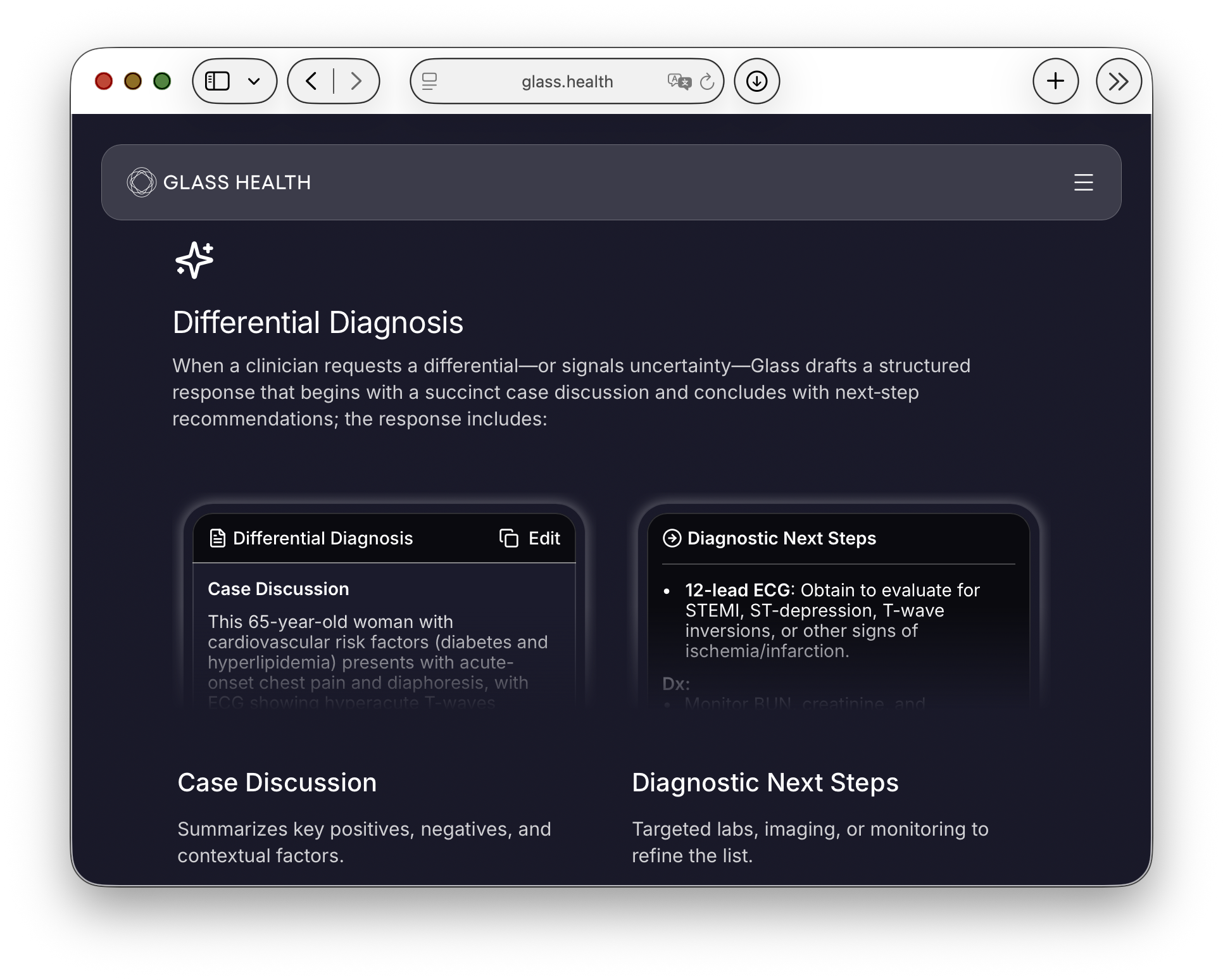The height and width of the screenshot is (980, 1223).
Task: Select the Diagnostic Next Steps card header
Action: point(782,539)
